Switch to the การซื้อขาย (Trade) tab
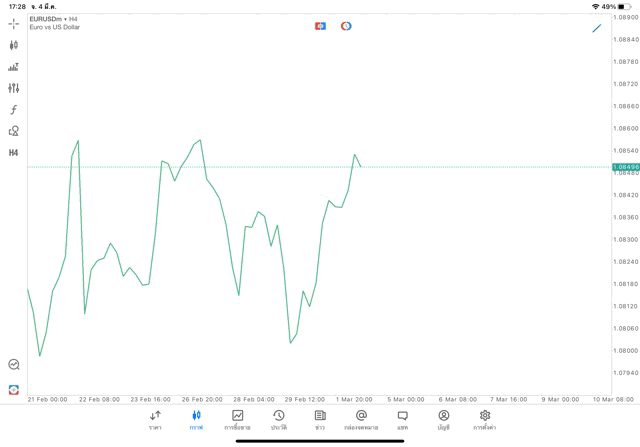640x447 pixels. click(x=237, y=420)
